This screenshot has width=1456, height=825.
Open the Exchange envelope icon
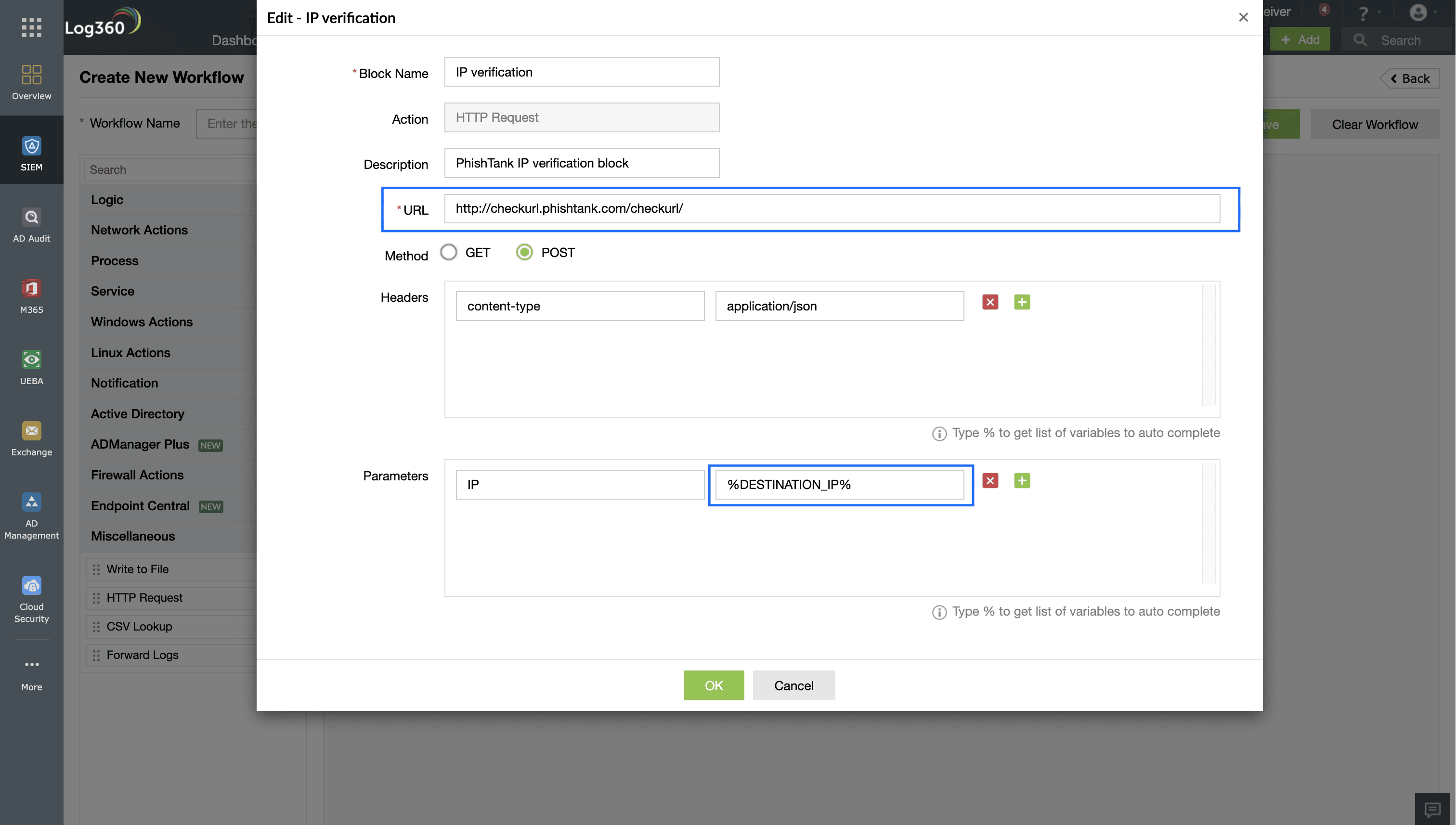pyautogui.click(x=32, y=431)
